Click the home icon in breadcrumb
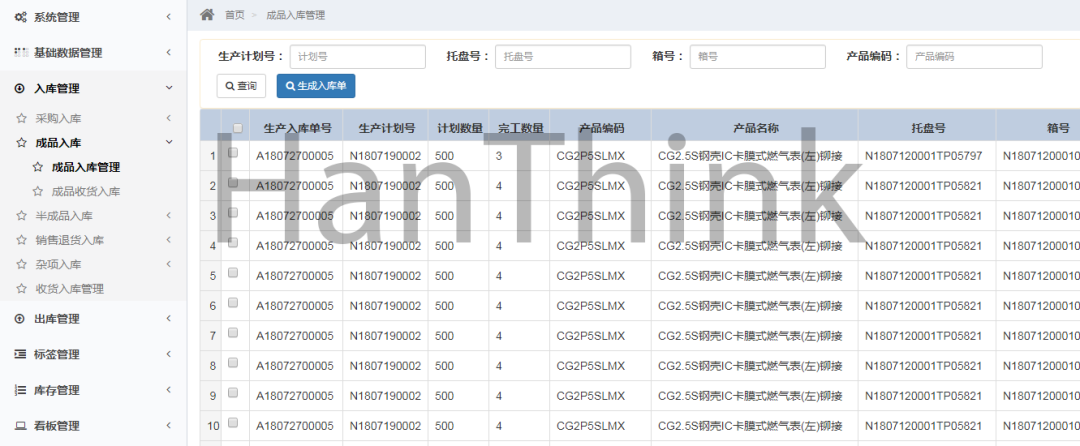The image size is (1080, 446). click(x=207, y=15)
